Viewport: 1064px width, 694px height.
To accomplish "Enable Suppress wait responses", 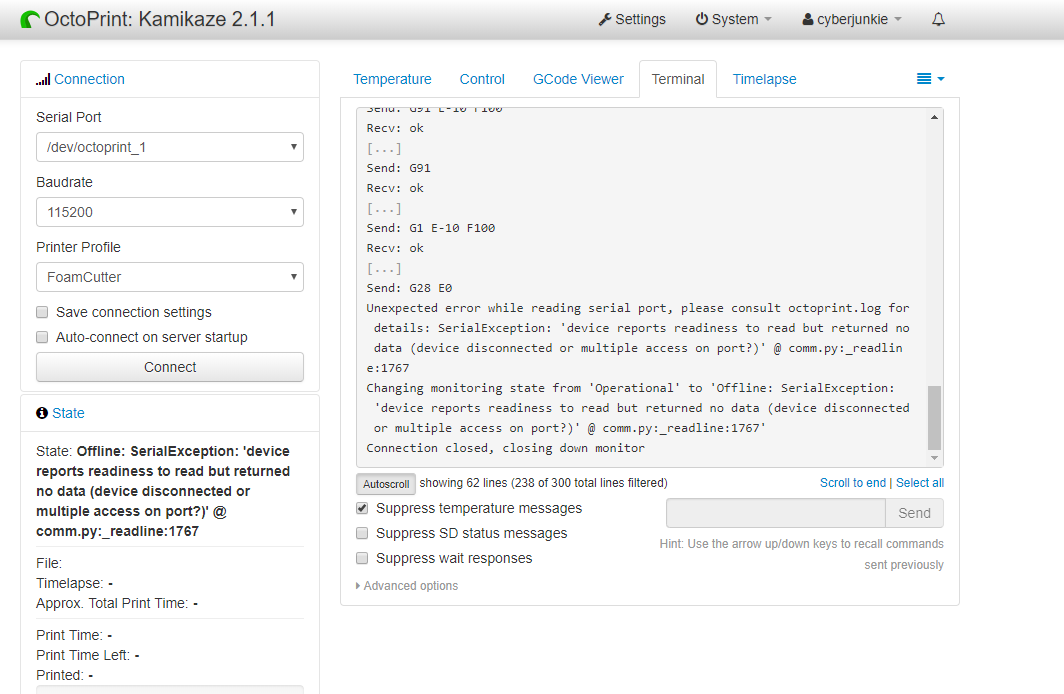I will point(362,558).
